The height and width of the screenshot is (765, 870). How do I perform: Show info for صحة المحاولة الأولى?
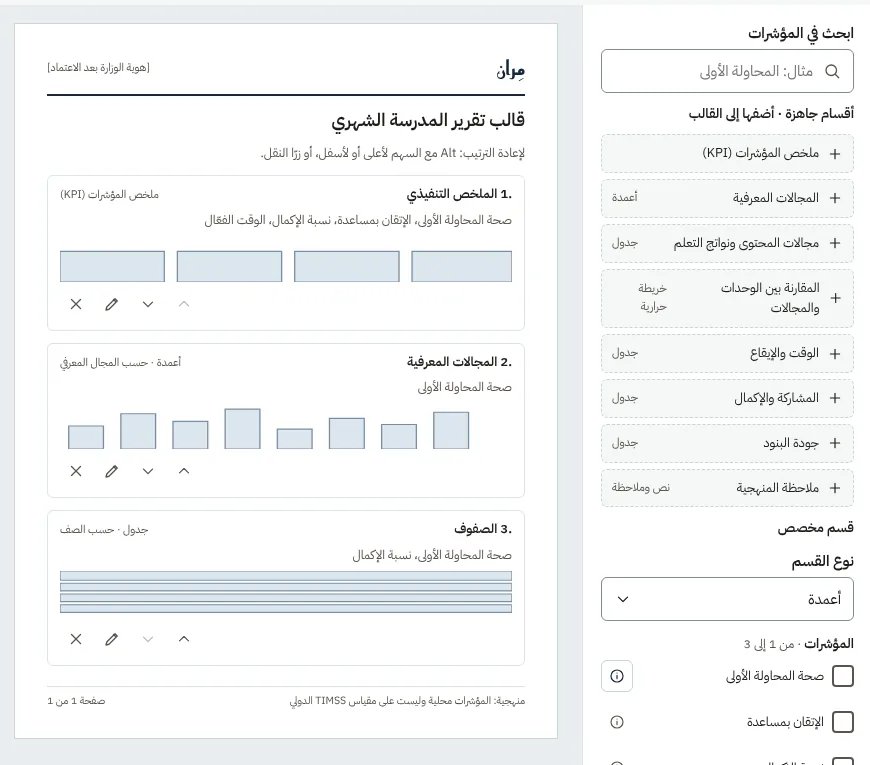616,676
